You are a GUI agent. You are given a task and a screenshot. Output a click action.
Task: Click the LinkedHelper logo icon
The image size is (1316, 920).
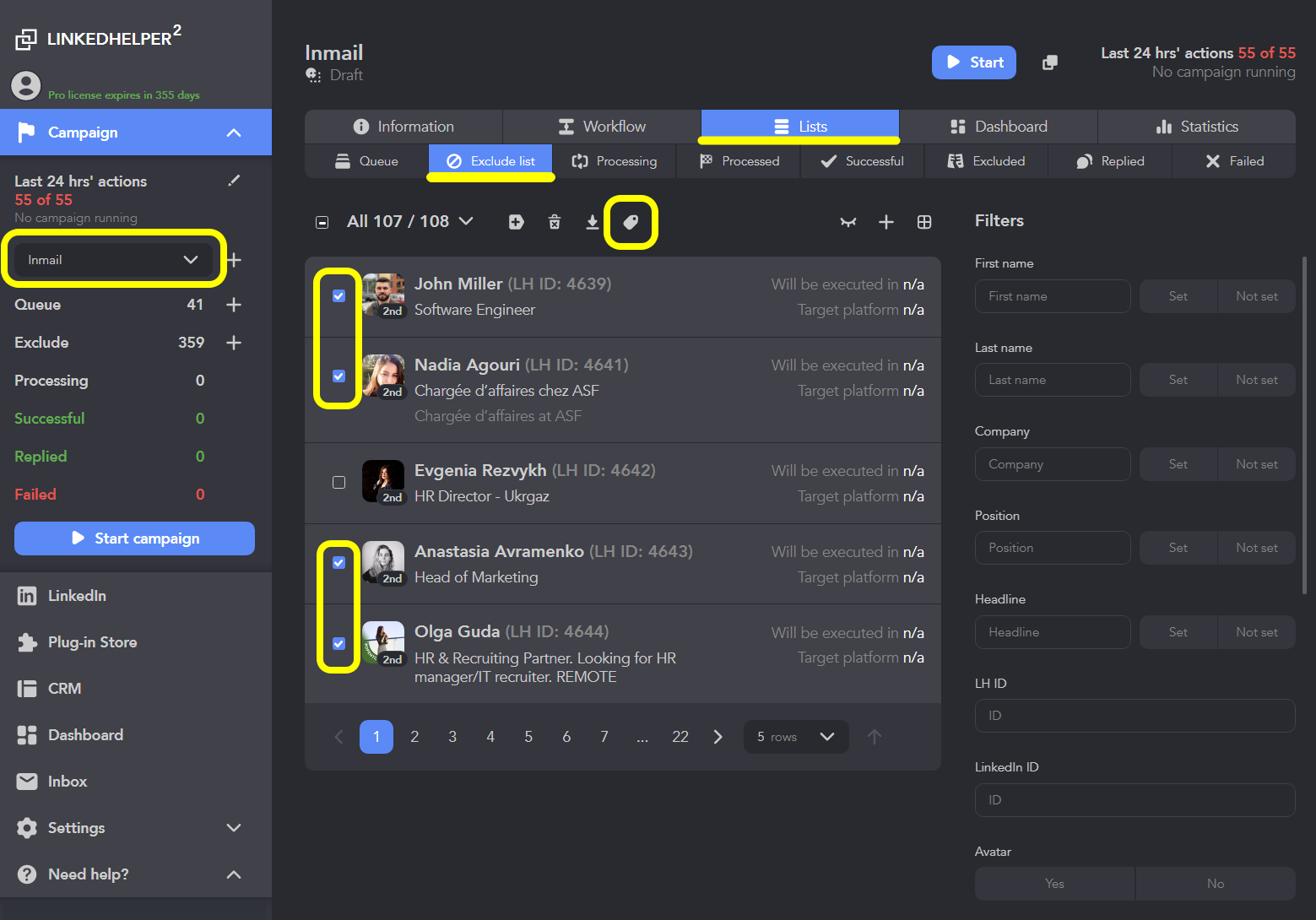click(x=26, y=39)
